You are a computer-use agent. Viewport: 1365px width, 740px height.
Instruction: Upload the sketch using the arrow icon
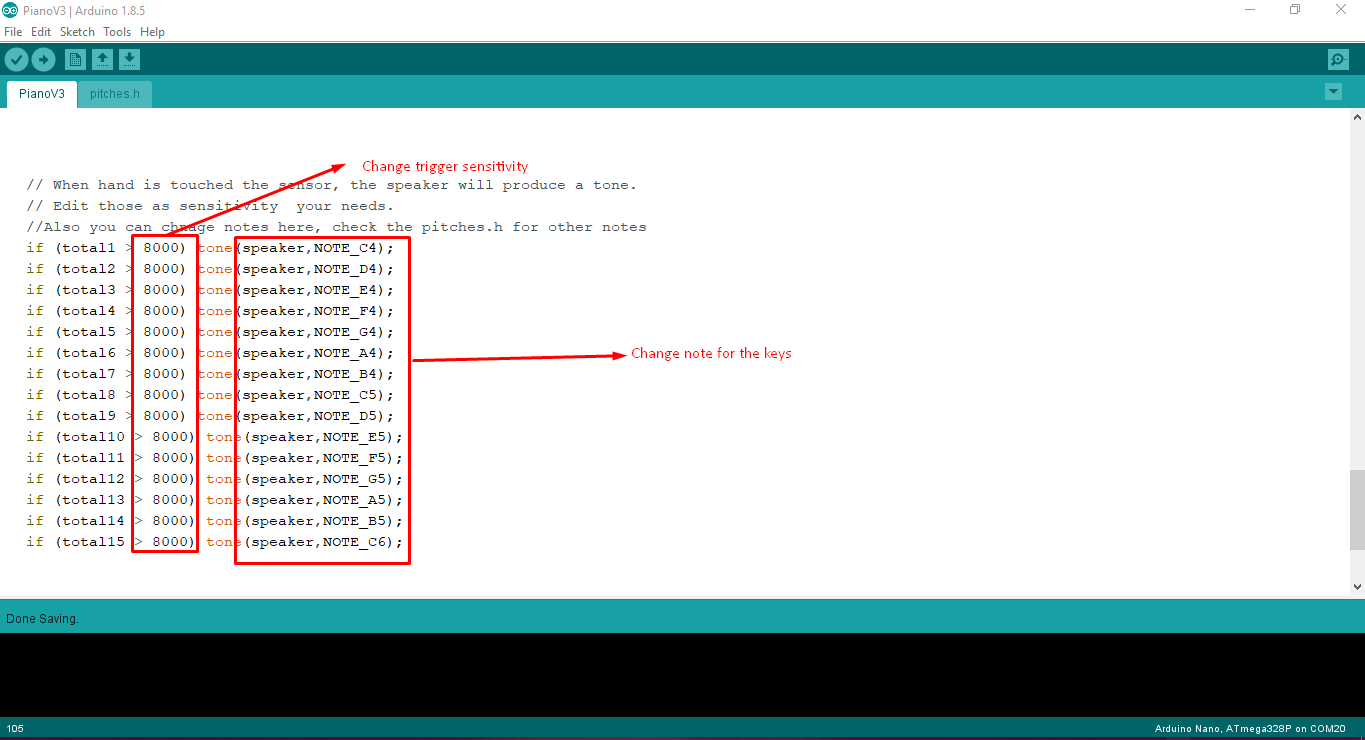tap(43, 60)
